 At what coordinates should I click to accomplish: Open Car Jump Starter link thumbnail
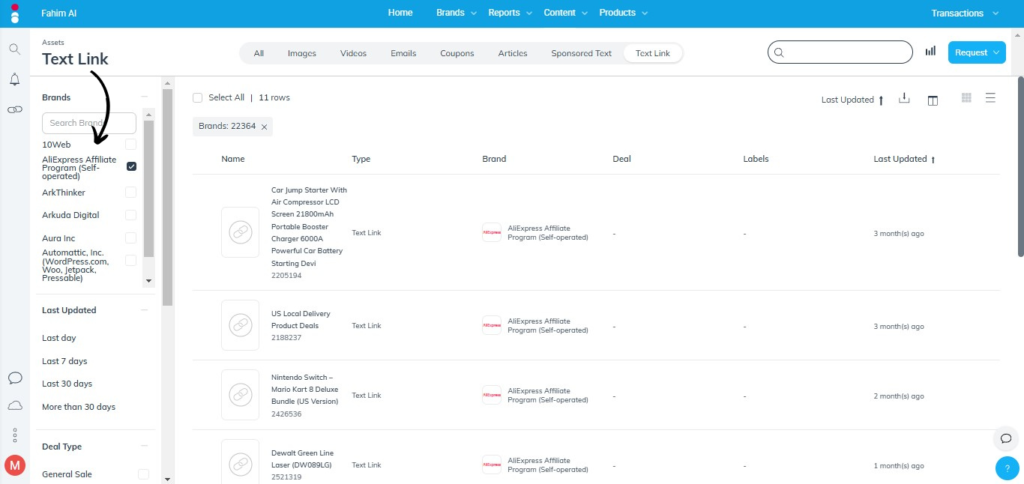point(240,233)
